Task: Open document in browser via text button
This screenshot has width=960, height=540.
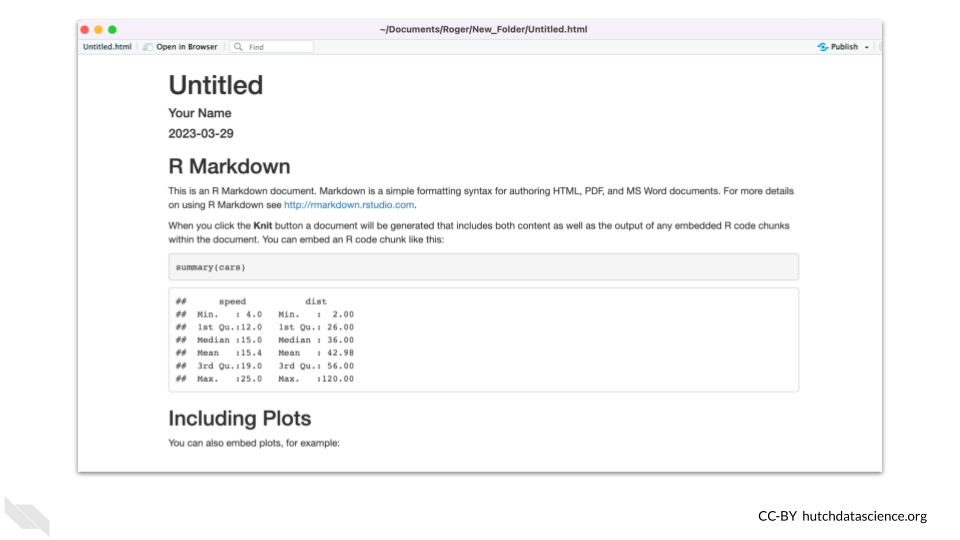Action: (187, 47)
